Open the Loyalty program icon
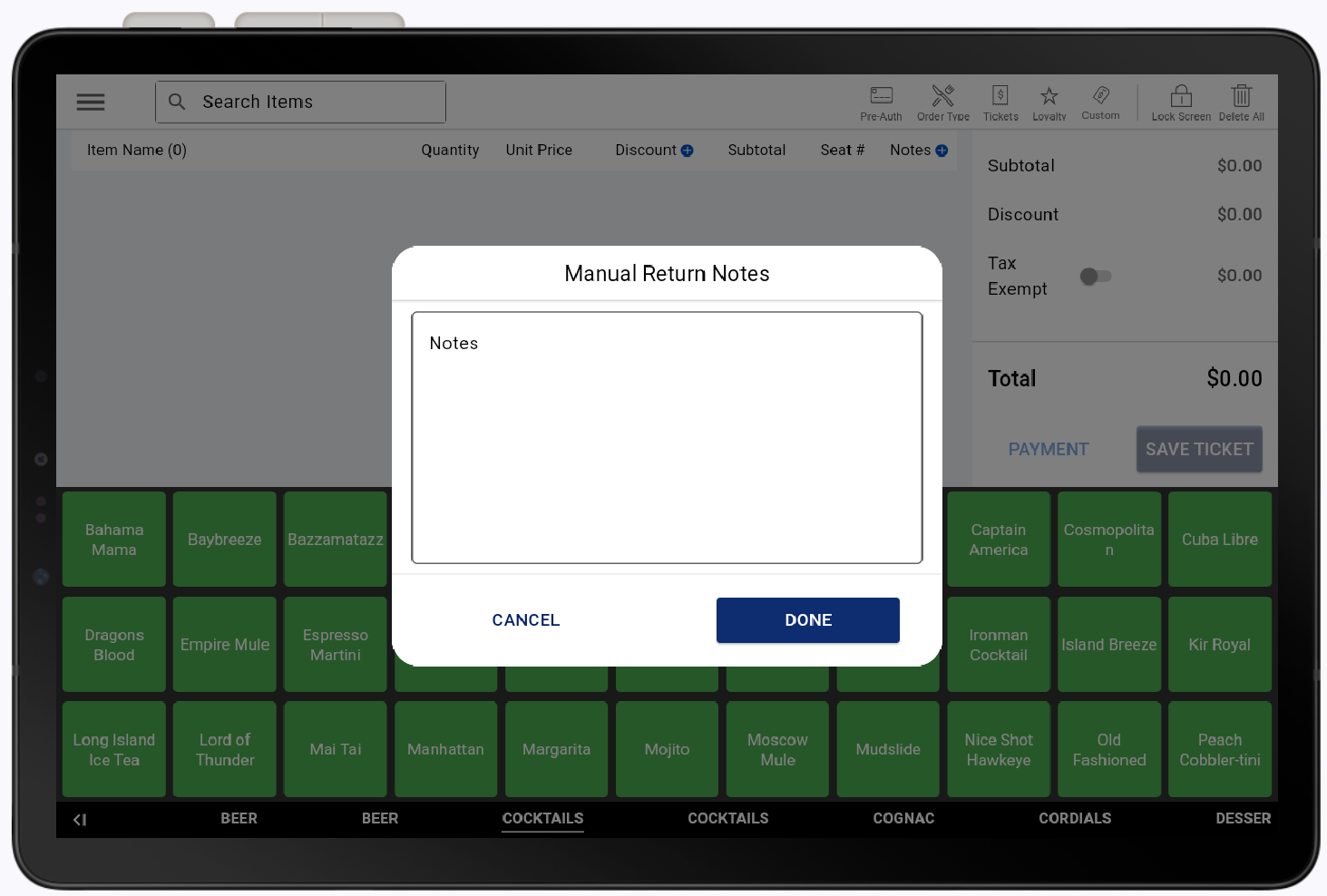This screenshot has width=1327, height=896. [x=1049, y=102]
